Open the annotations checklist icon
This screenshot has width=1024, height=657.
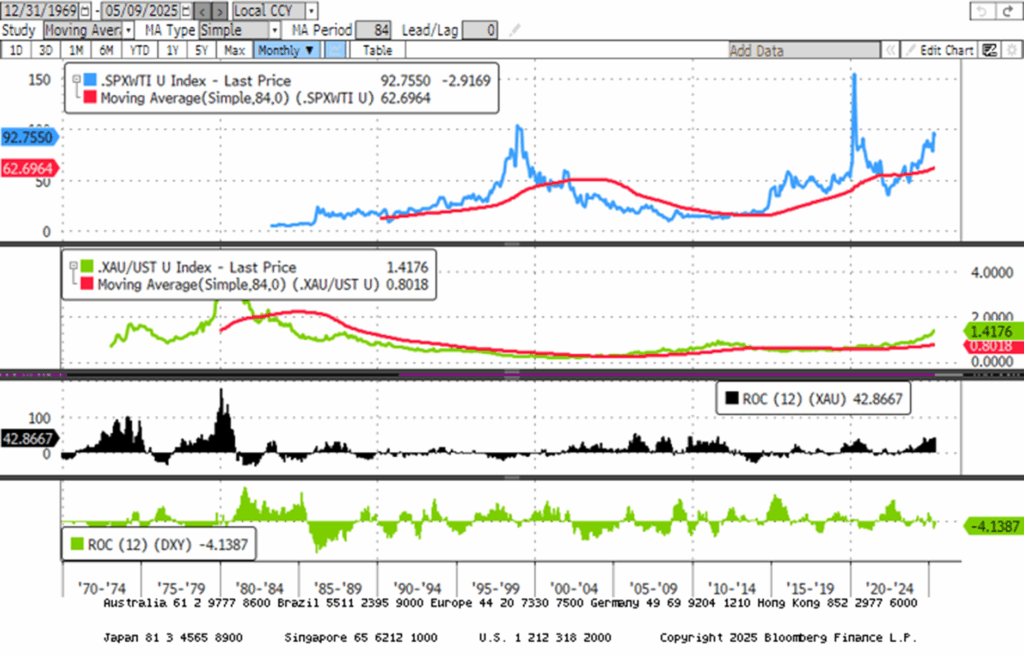click(x=990, y=50)
